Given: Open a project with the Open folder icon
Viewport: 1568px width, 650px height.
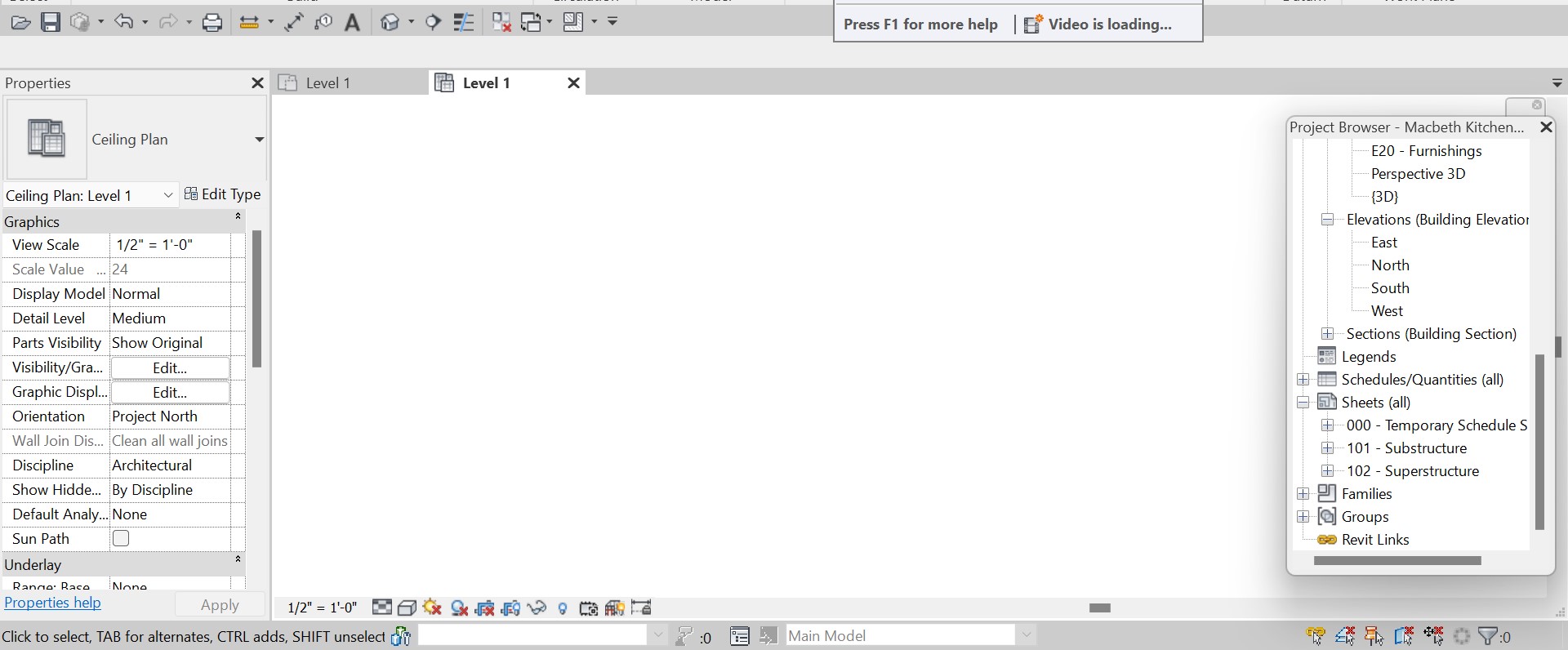Looking at the screenshot, I should click(x=20, y=23).
